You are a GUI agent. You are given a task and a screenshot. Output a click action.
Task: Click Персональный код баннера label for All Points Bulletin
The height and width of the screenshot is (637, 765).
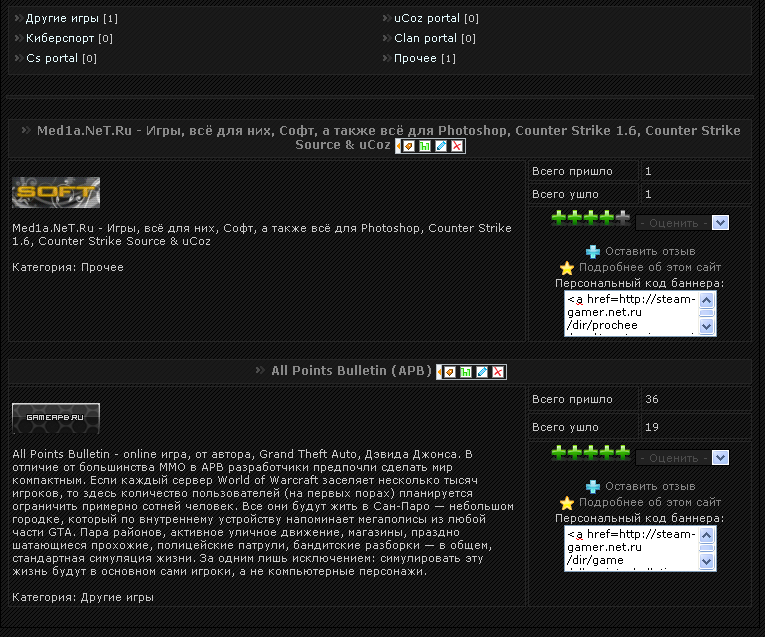(640, 518)
